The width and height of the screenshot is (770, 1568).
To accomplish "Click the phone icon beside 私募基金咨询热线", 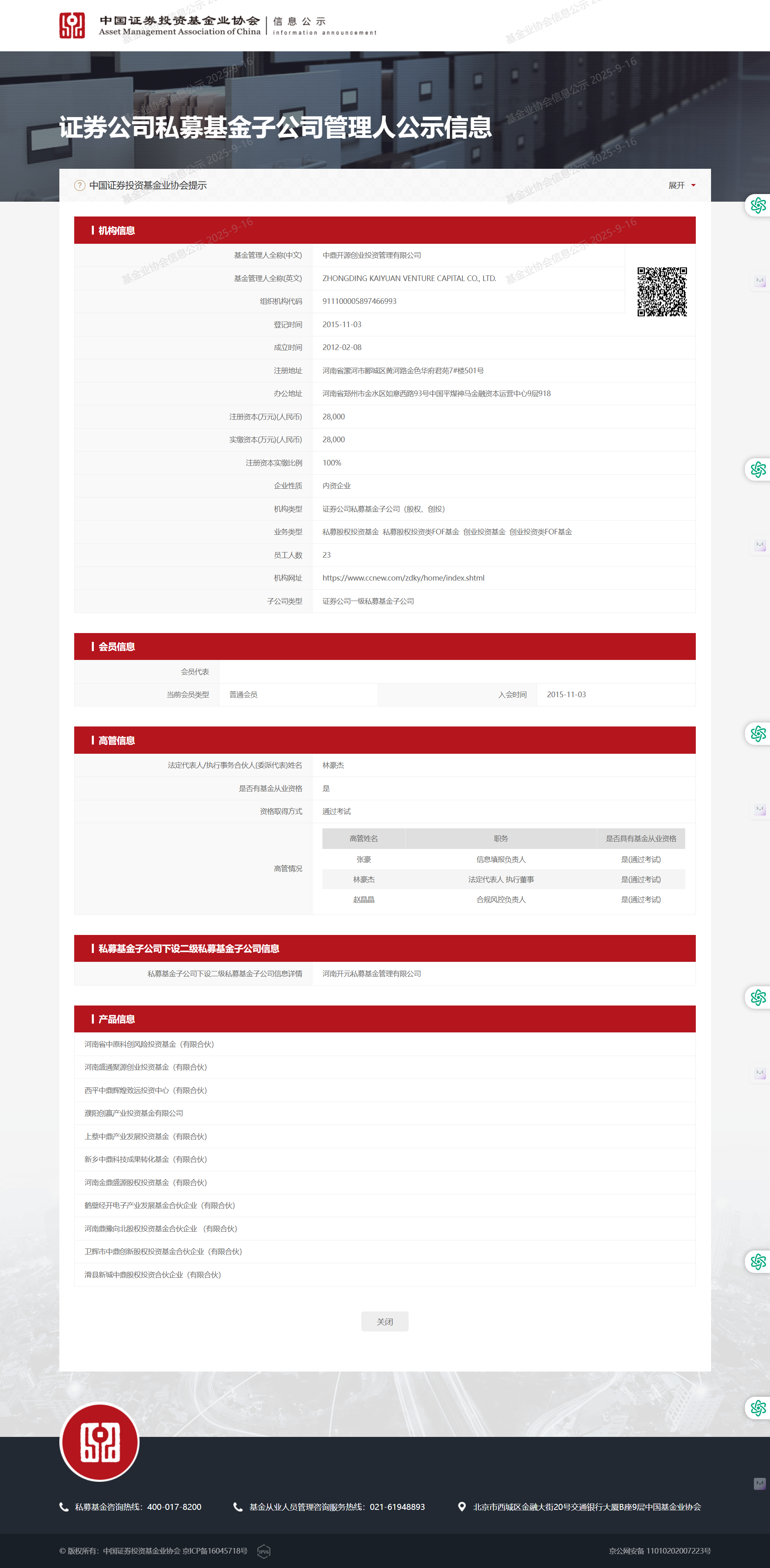I will [64, 1507].
